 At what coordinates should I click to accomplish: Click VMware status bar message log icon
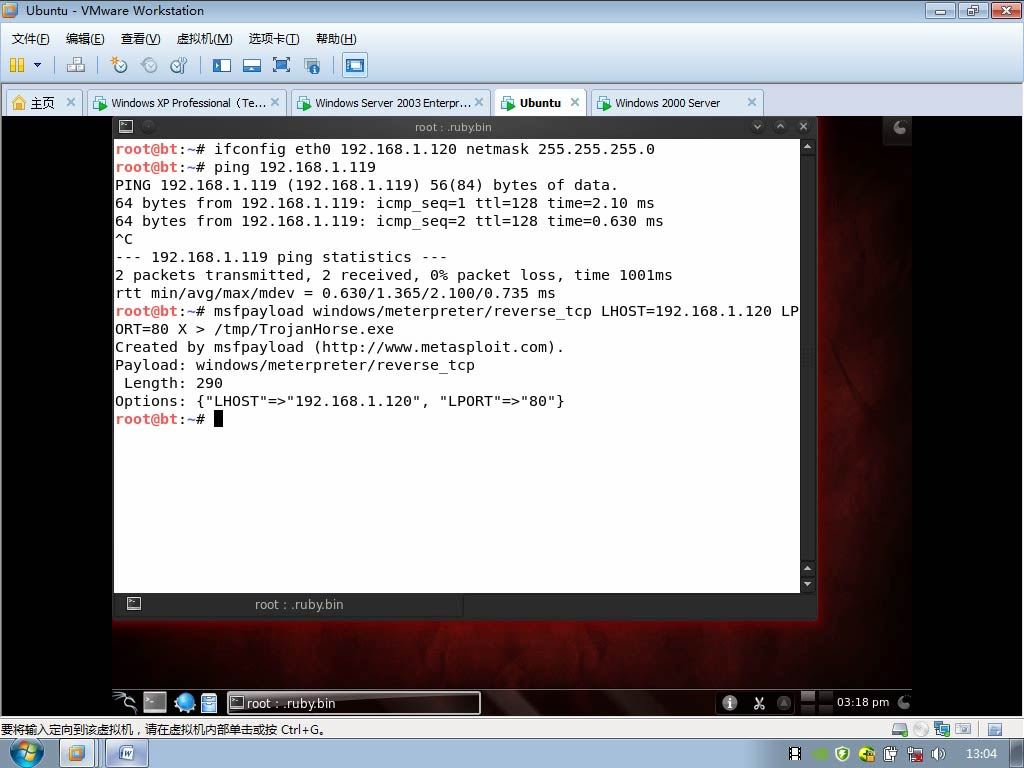[995, 729]
